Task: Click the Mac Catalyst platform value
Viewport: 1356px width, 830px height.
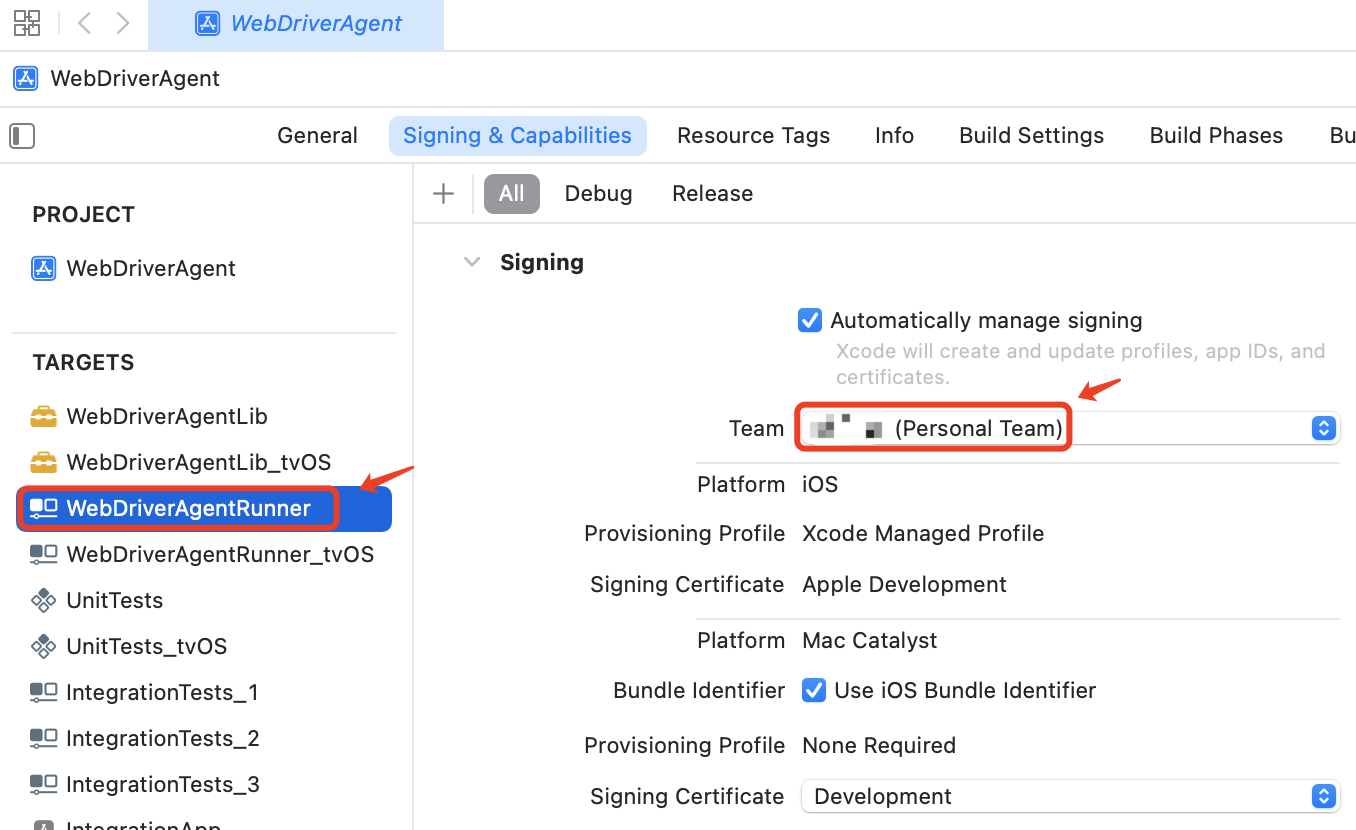Action: point(870,640)
